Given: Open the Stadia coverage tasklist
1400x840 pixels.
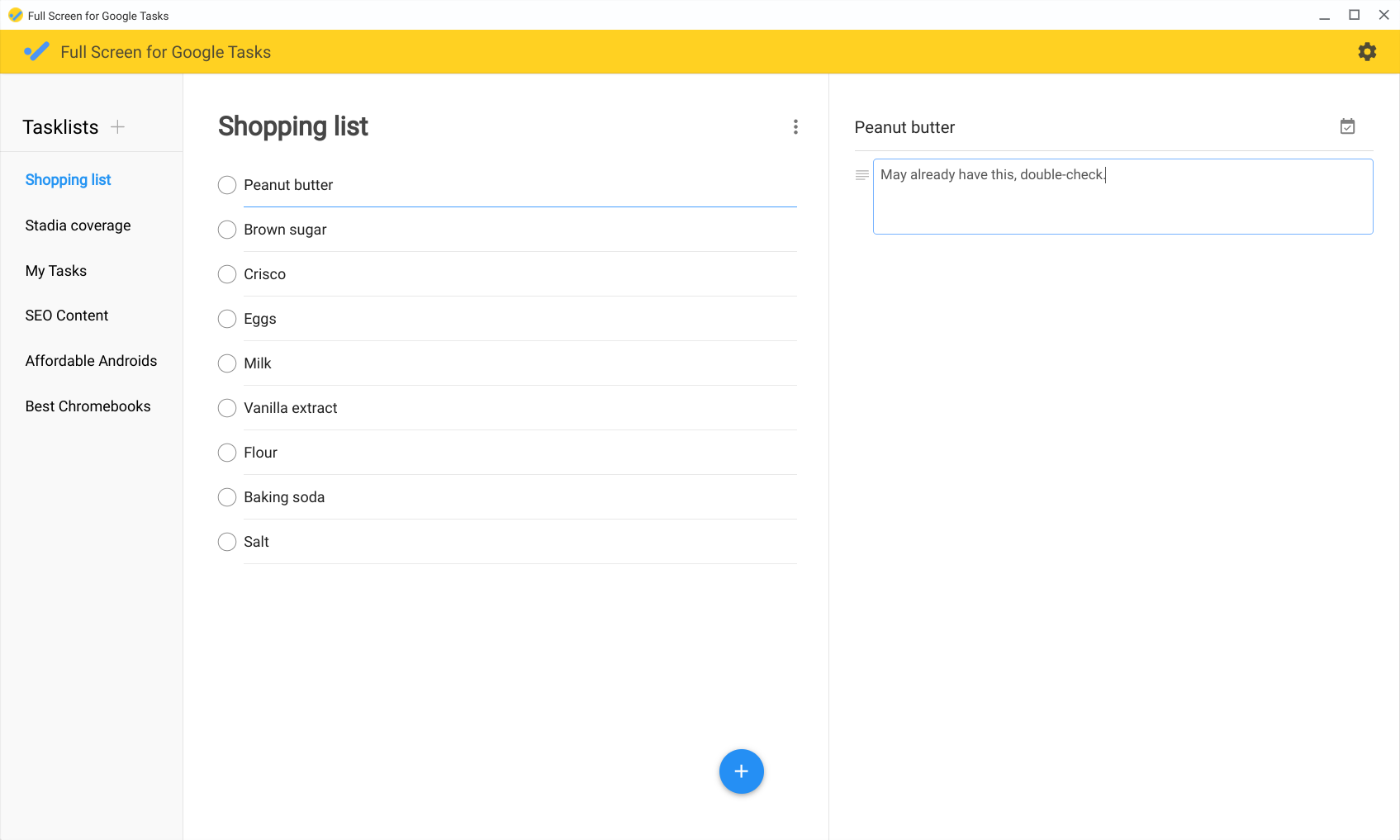Looking at the screenshot, I should click(x=78, y=225).
